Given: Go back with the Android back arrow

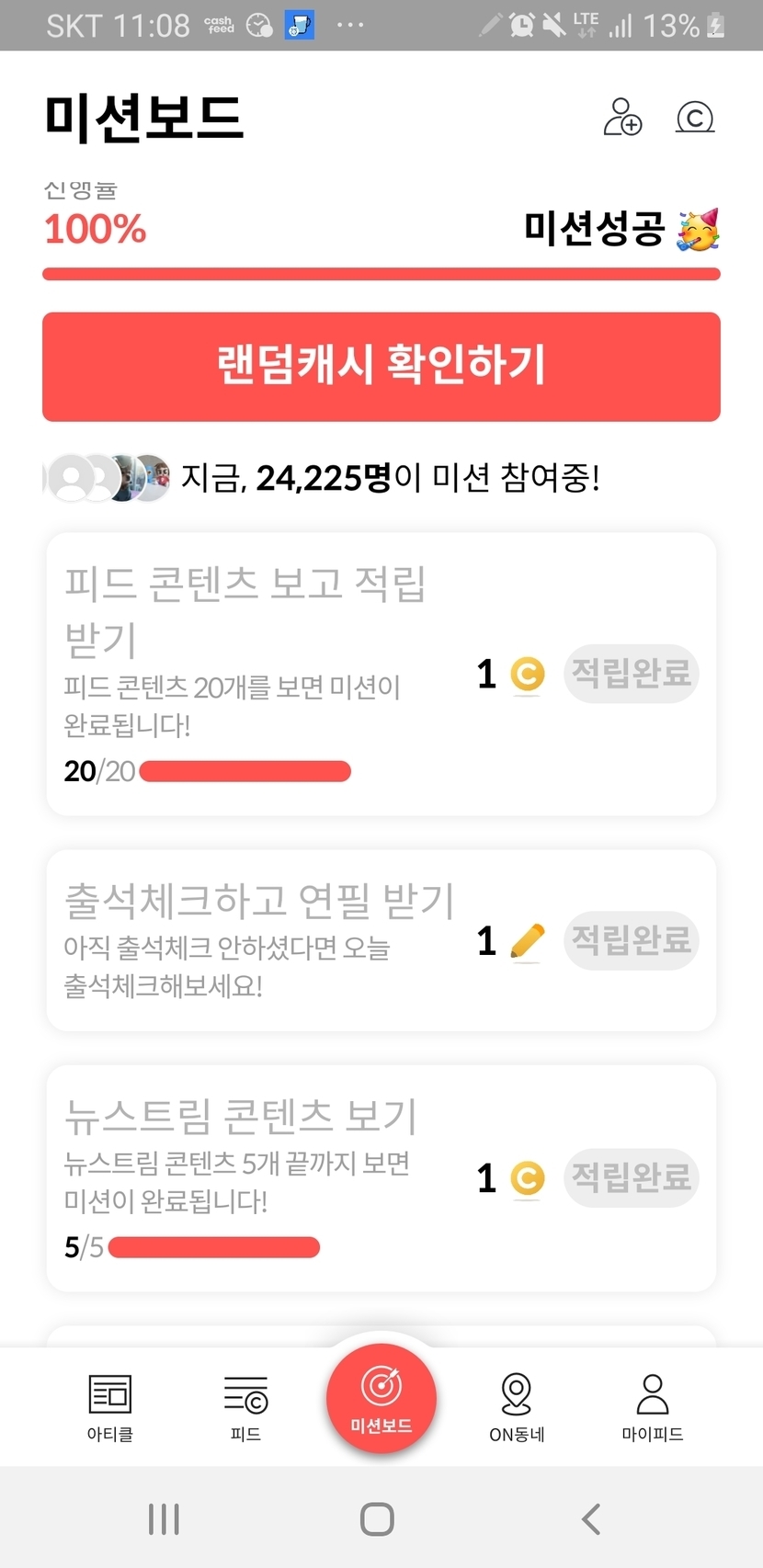Looking at the screenshot, I should coord(591,1519).
